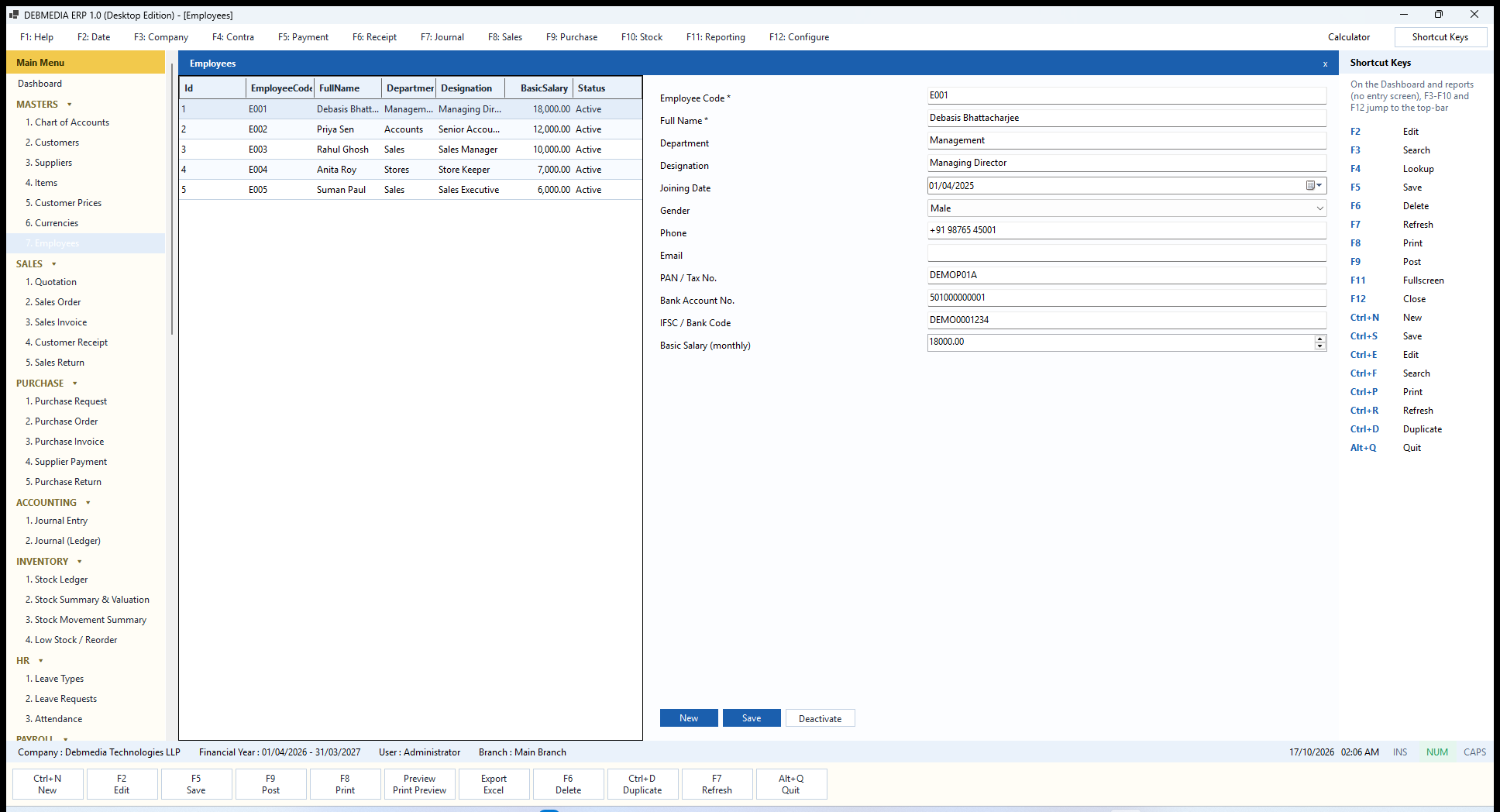Viewport: 1500px width, 812px height.
Task: Click the Ctrl+D Duplicate shortcut in Shortcut Keys
Action: 1396,429
